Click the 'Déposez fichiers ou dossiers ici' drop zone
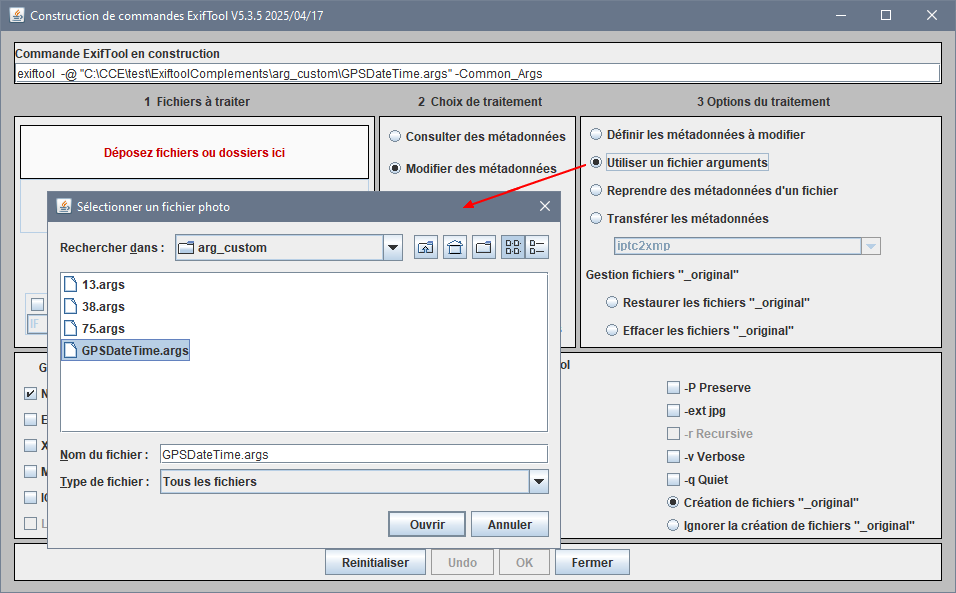Screen dimensions: 956x593 (194, 152)
